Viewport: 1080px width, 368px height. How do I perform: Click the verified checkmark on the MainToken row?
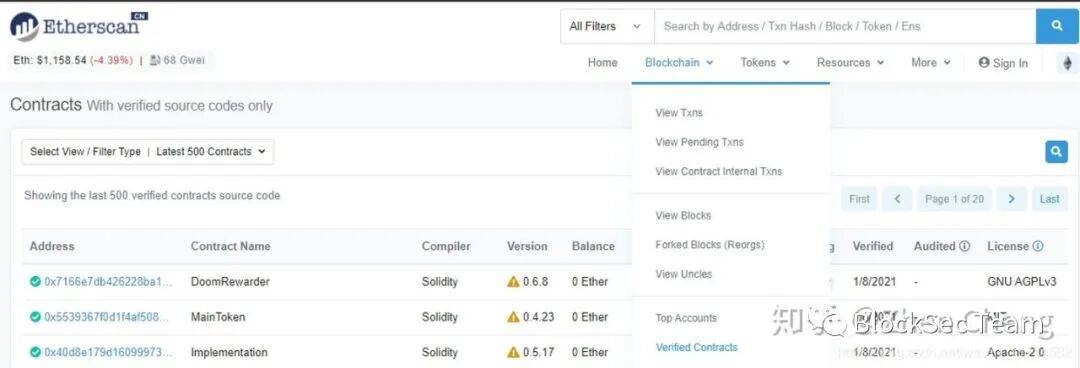click(x=35, y=317)
